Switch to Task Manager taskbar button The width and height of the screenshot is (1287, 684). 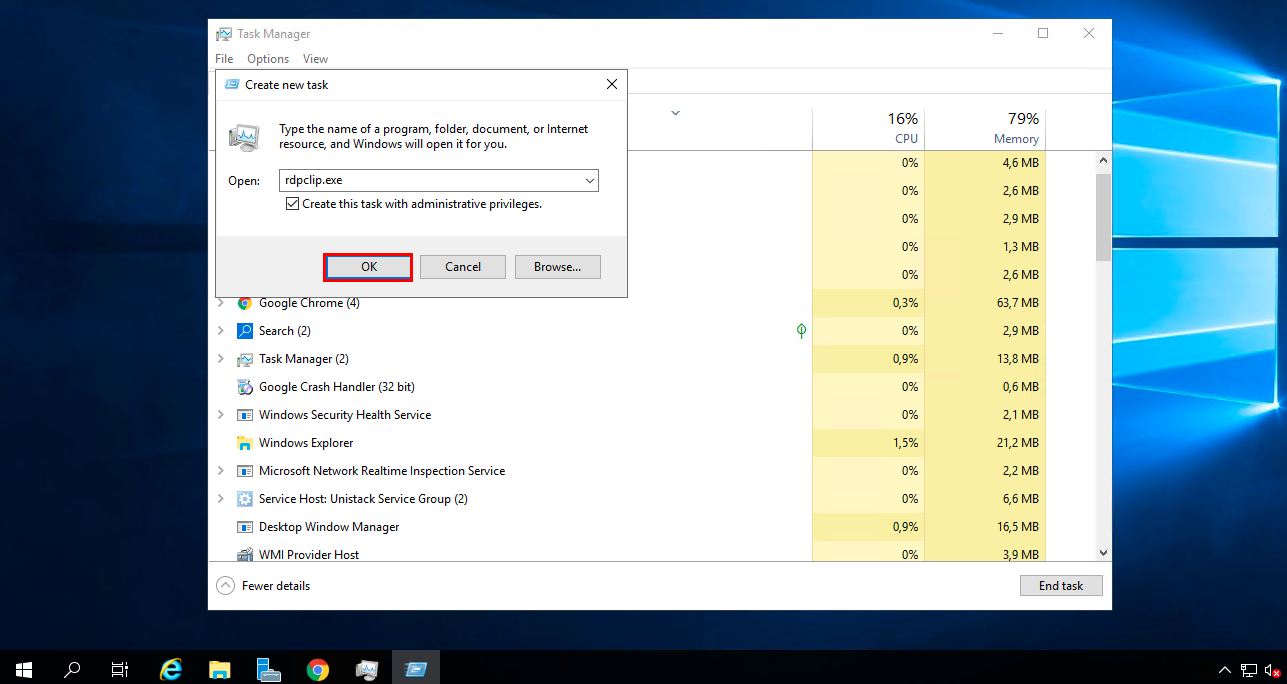[x=367, y=669]
